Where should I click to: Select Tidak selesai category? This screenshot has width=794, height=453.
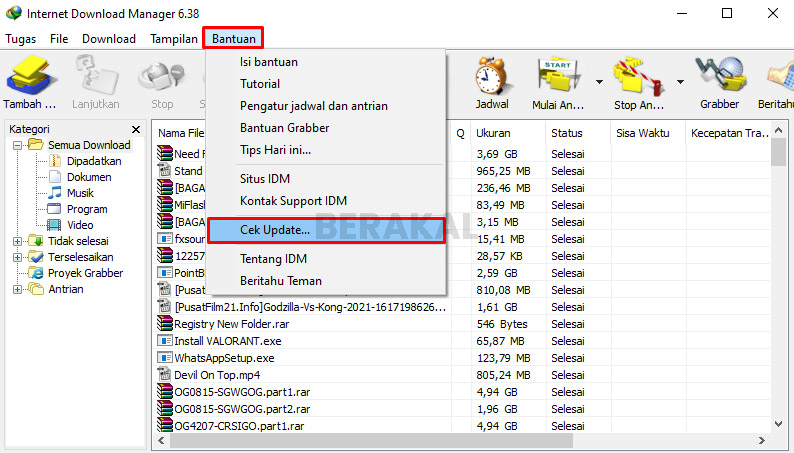click(78, 241)
